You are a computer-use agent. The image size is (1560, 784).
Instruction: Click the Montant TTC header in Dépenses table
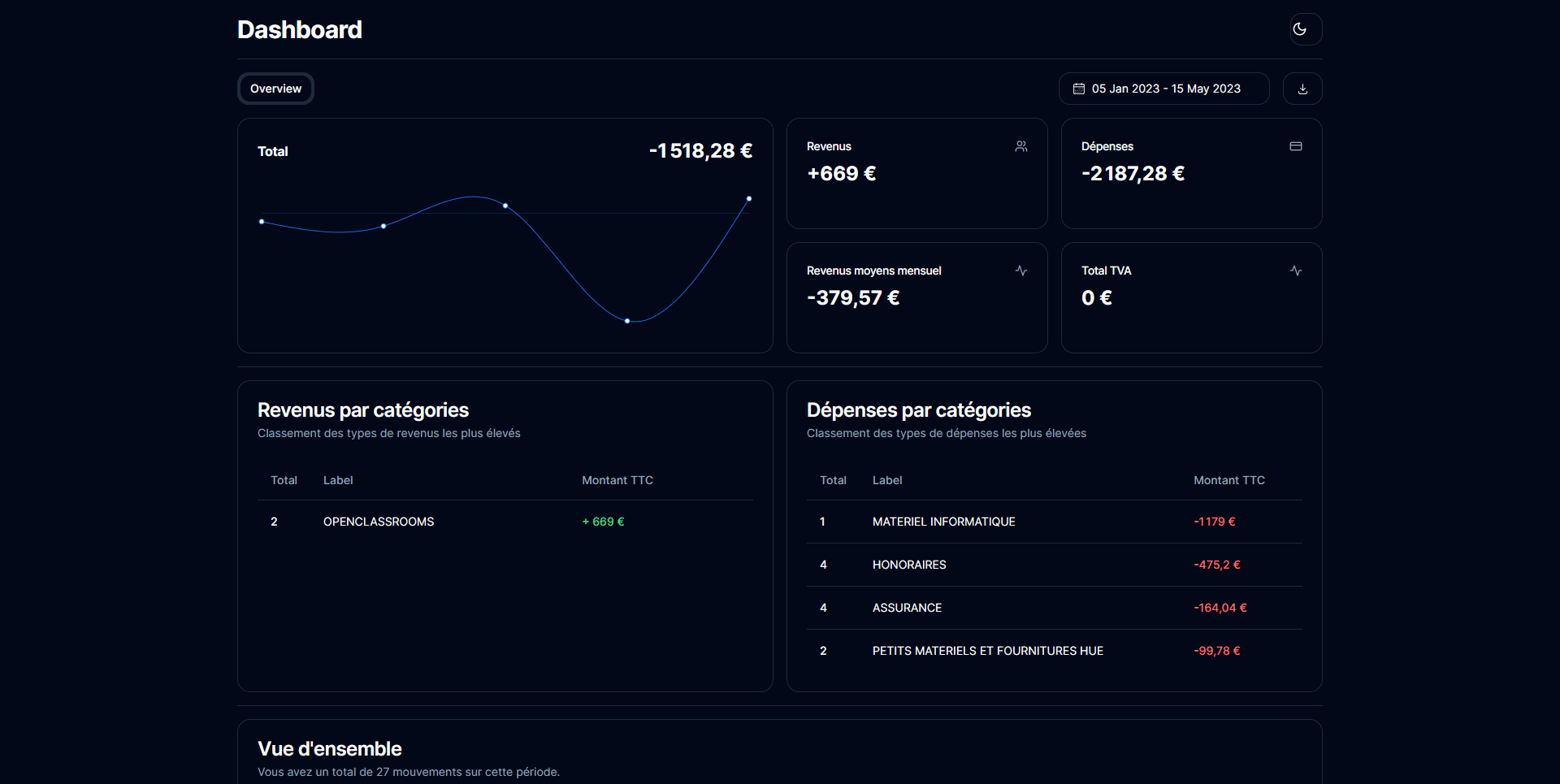(1228, 480)
